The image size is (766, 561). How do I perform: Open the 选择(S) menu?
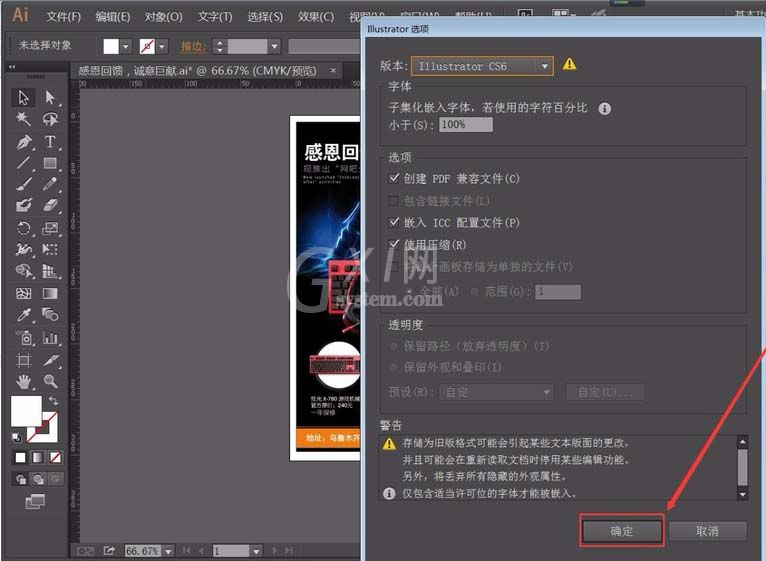265,17
